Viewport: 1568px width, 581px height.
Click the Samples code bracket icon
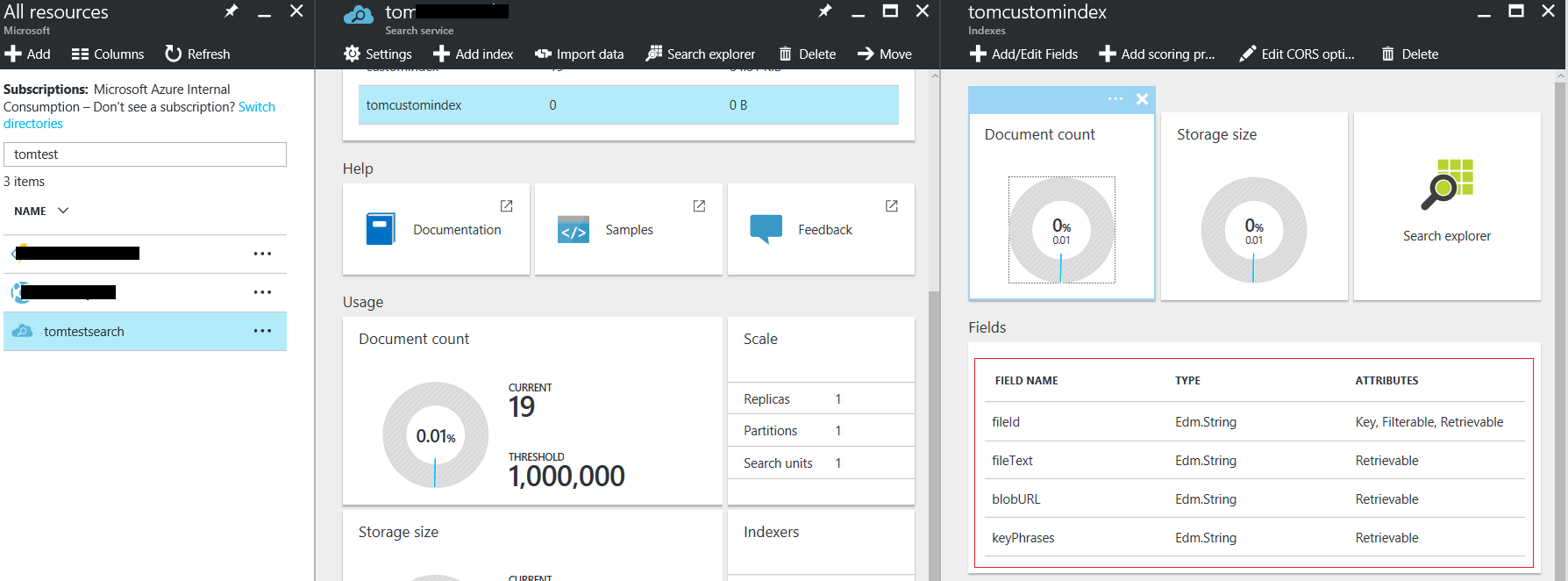[x=574, y=230]
